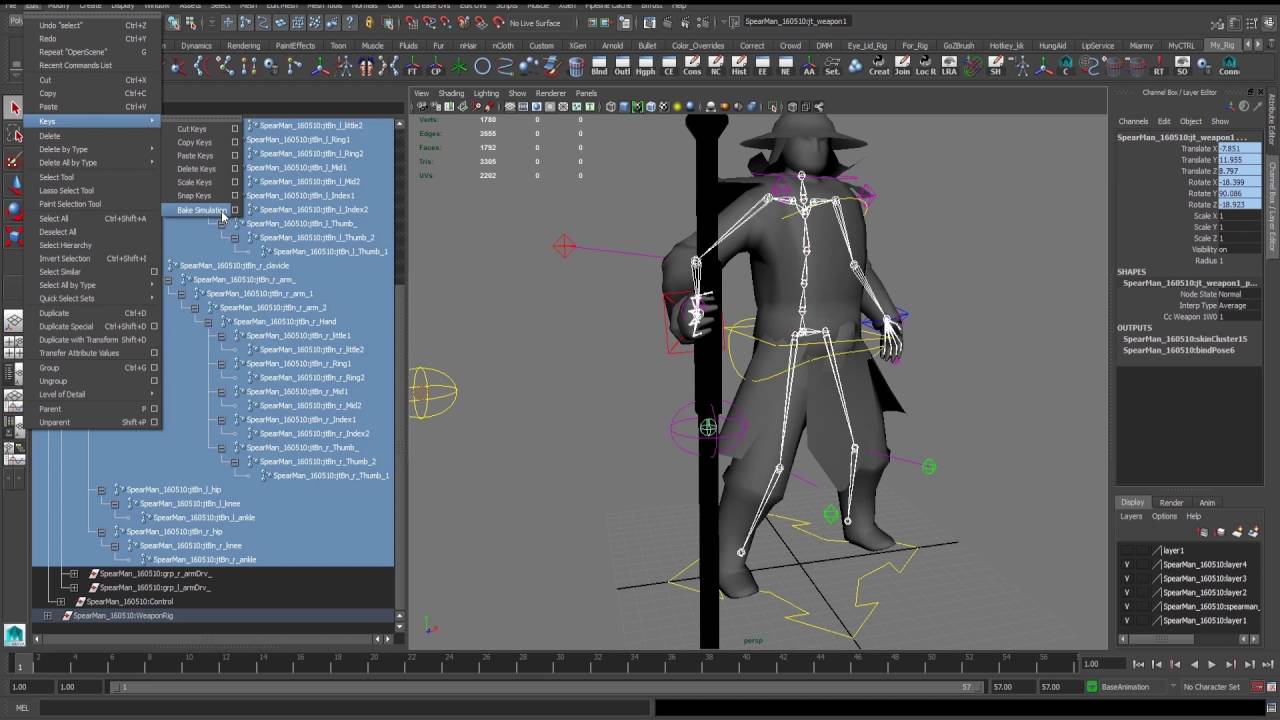Click the Blnd shelf button
Image resolution: width=1280 pixels, height=720 pixels.
[599, 66]
